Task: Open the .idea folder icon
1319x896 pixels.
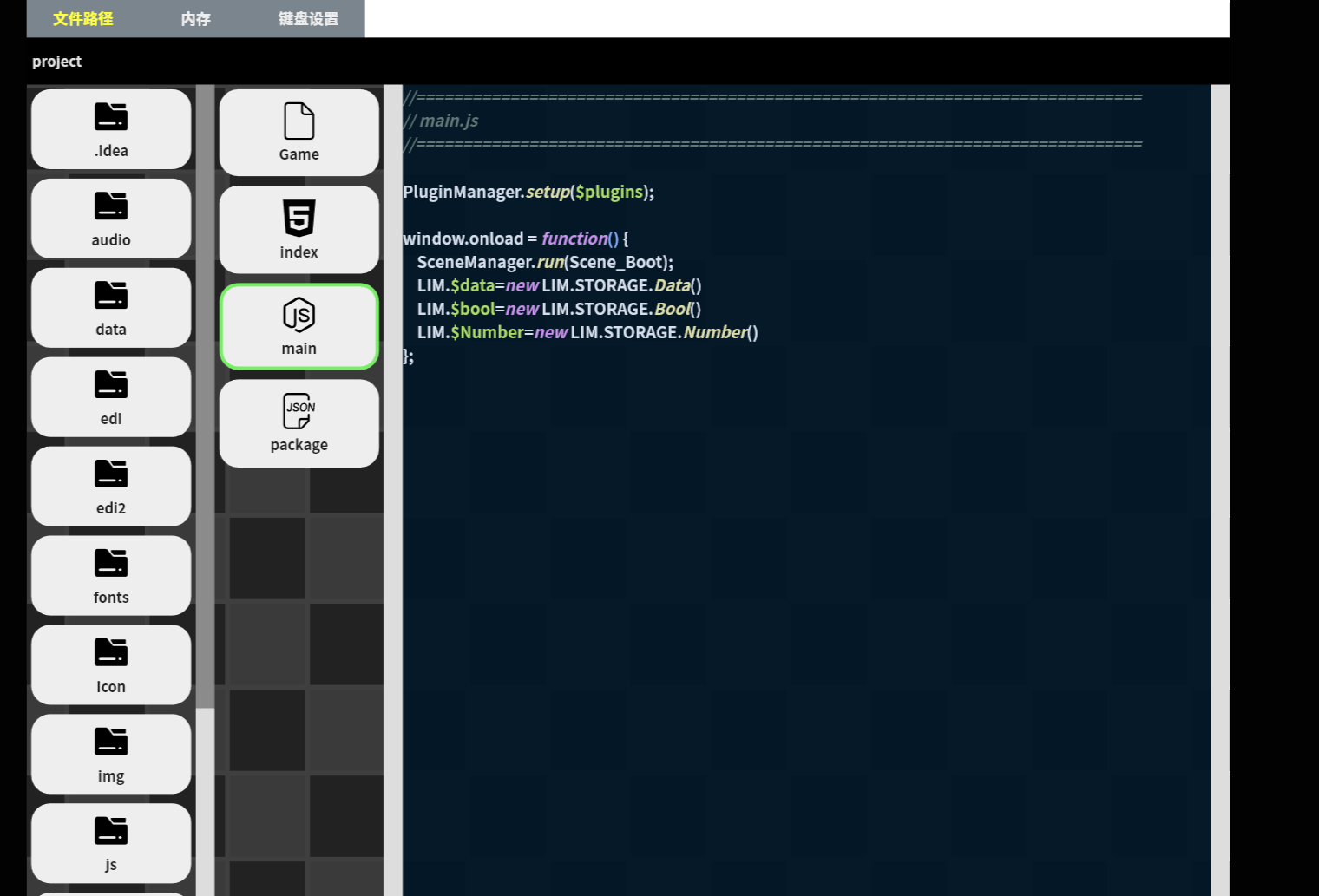Action: click(x=111, y=117)
